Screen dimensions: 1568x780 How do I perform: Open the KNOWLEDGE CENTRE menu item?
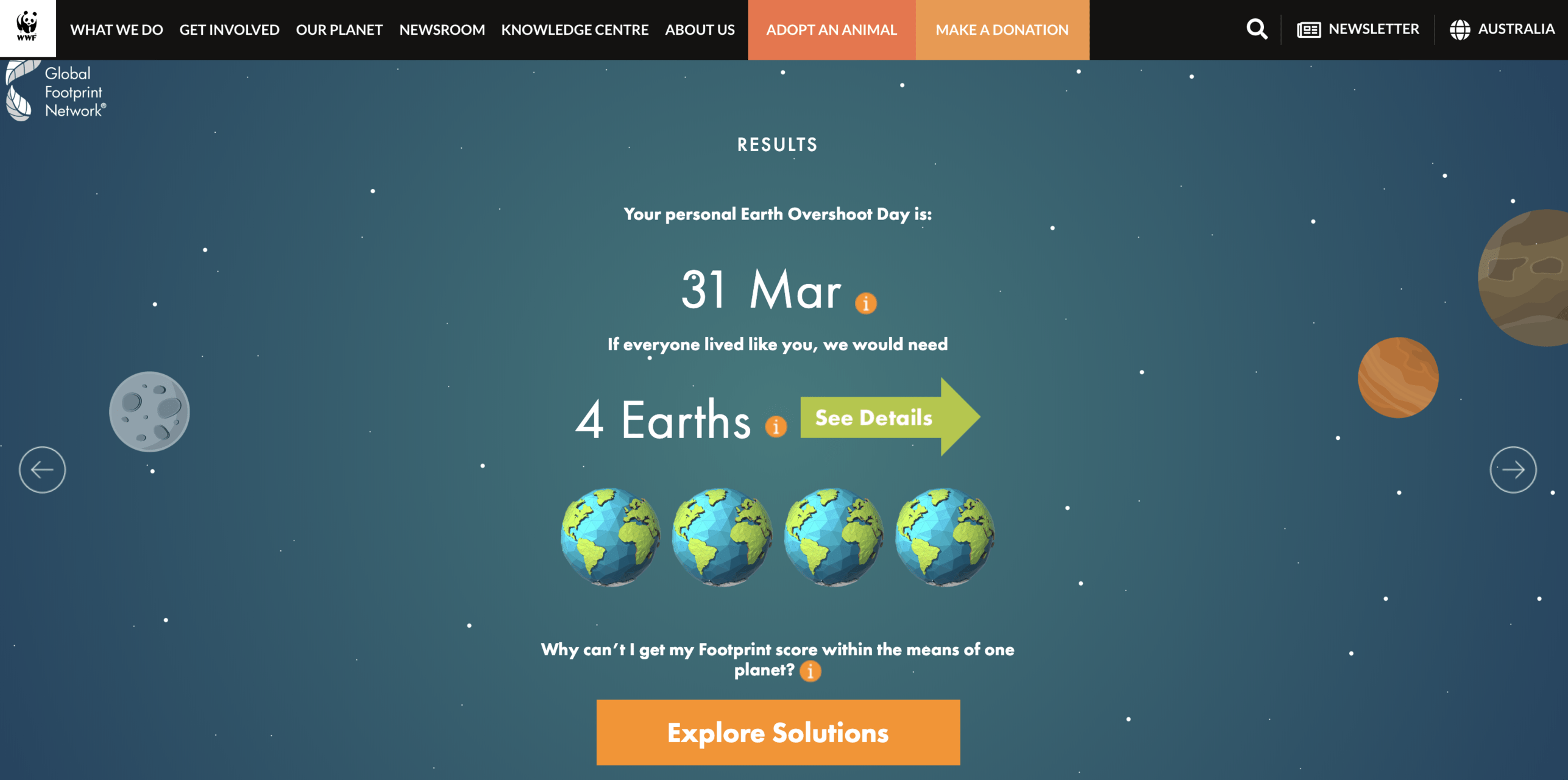575,29
